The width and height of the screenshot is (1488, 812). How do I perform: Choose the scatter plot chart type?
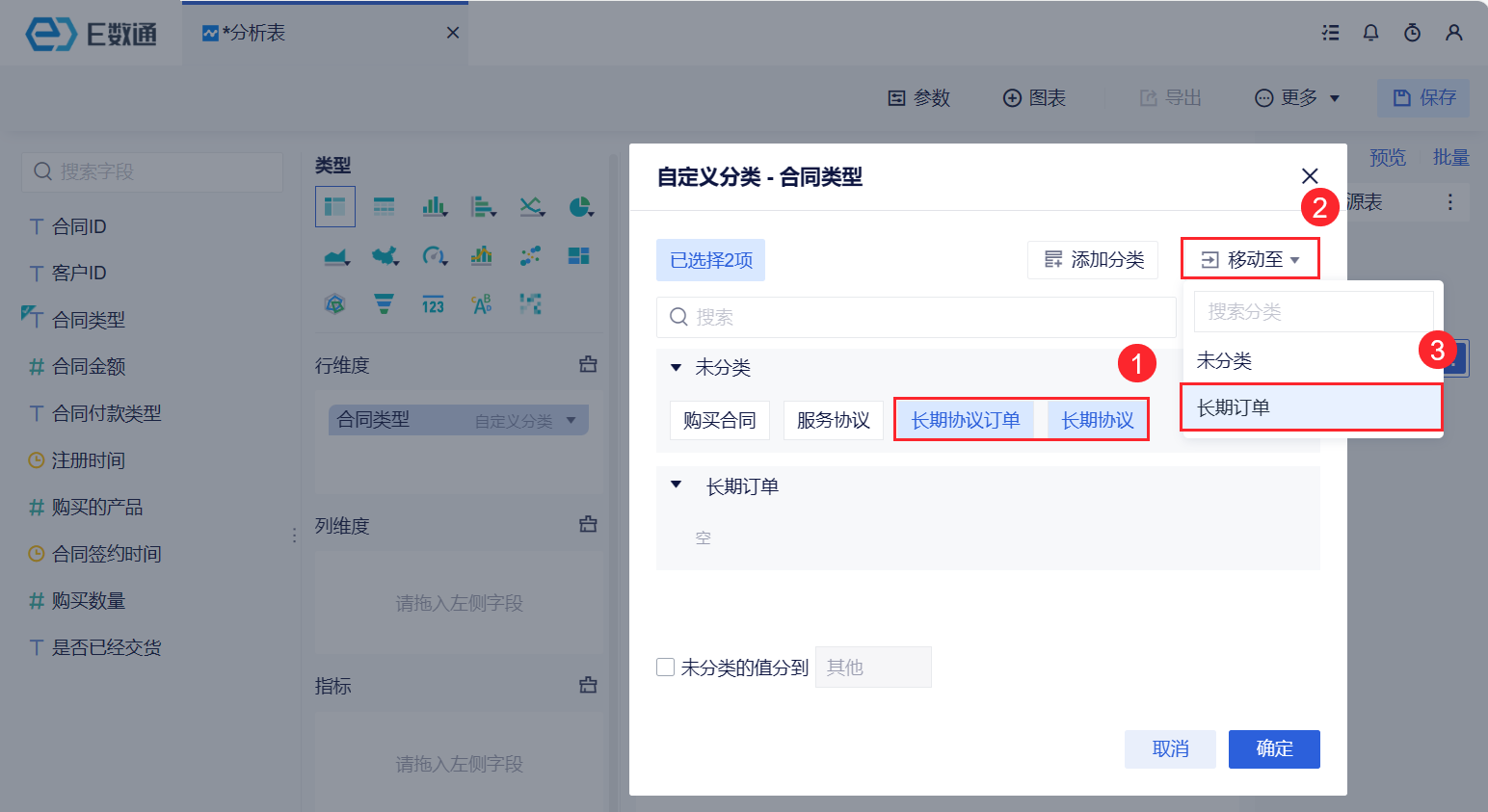coord(530,255)
